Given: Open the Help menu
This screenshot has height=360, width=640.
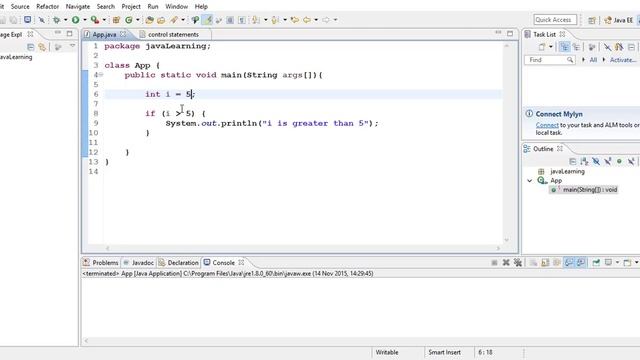Looking at the screenshot, I should [x=201, y=7].
